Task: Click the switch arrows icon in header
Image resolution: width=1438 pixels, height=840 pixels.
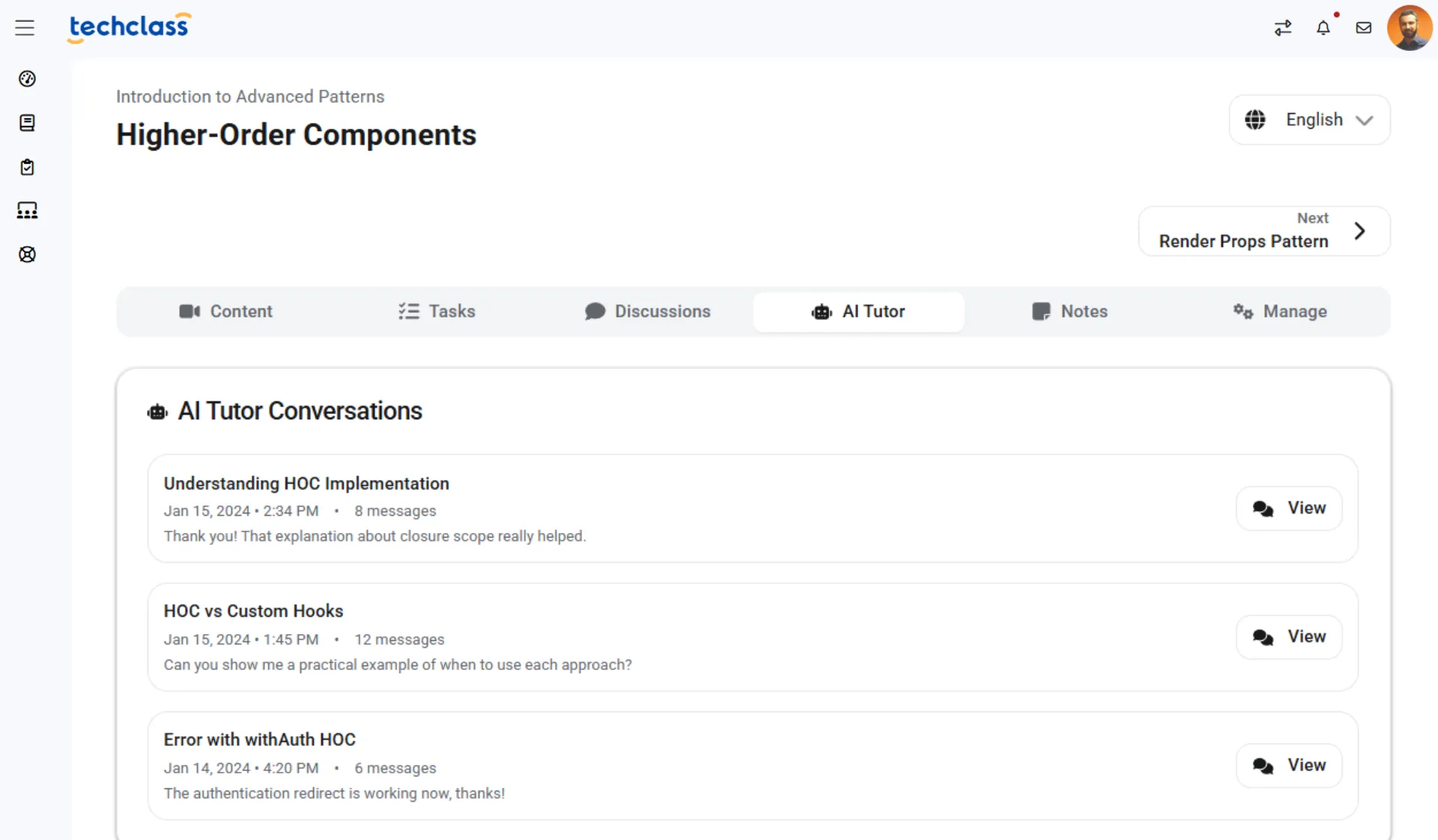Action: click(1283, 28)
